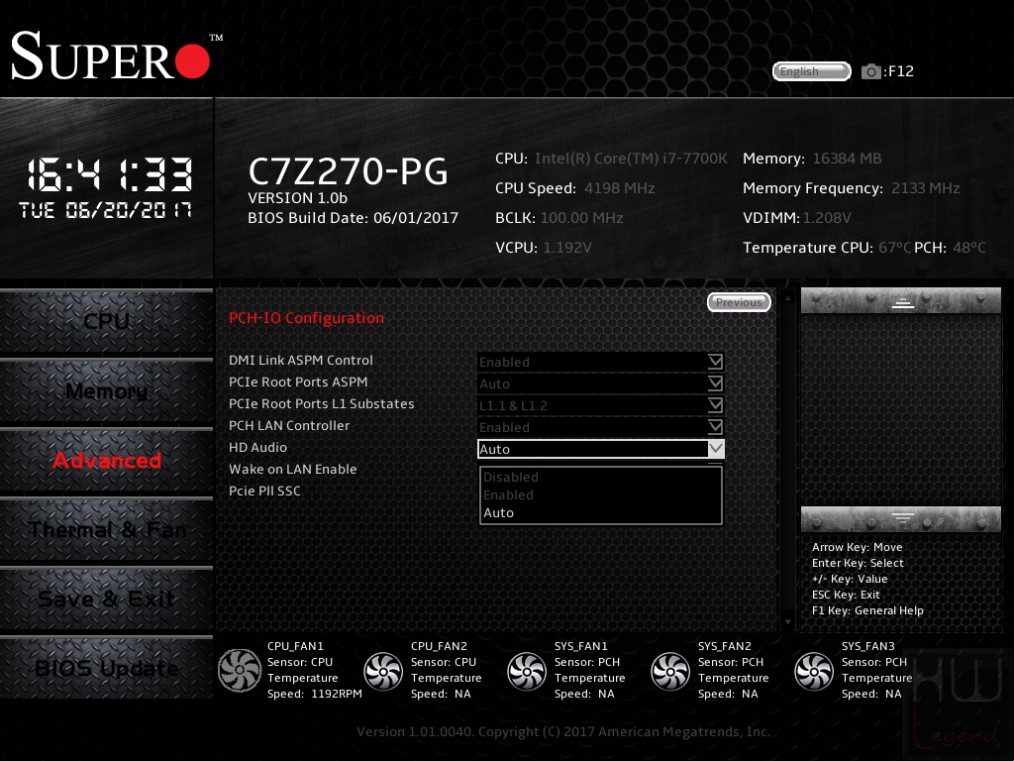Click the Temperature CPU 67°C reading
The width and height of the screenshot is (1014, 761).
pyautogui.click(x=894, y=248)
